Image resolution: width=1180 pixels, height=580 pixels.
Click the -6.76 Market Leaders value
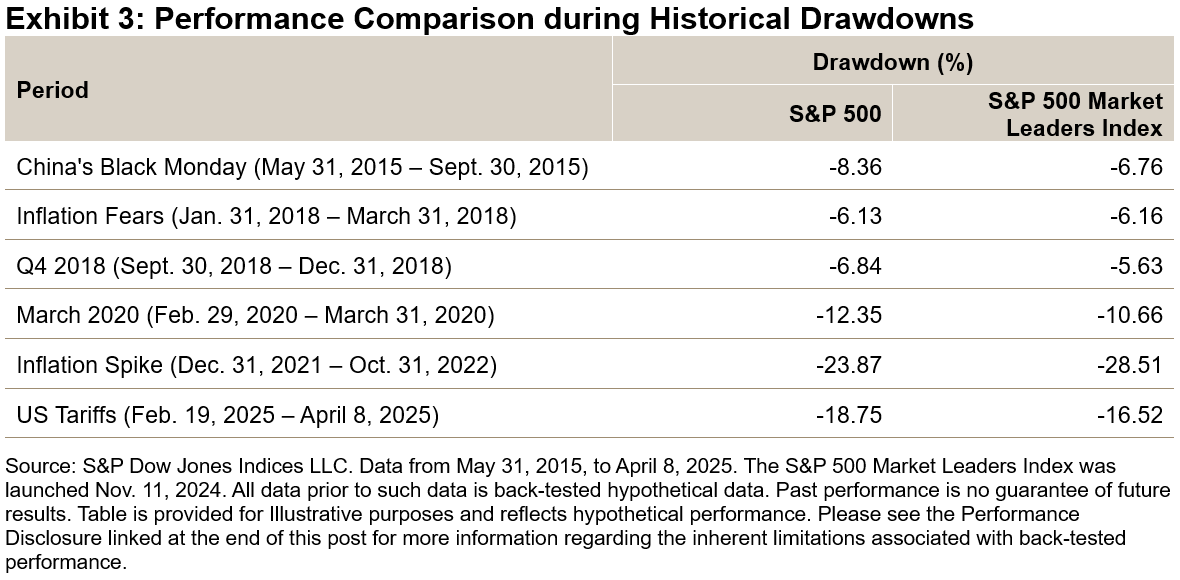(x=1136, y=167)
